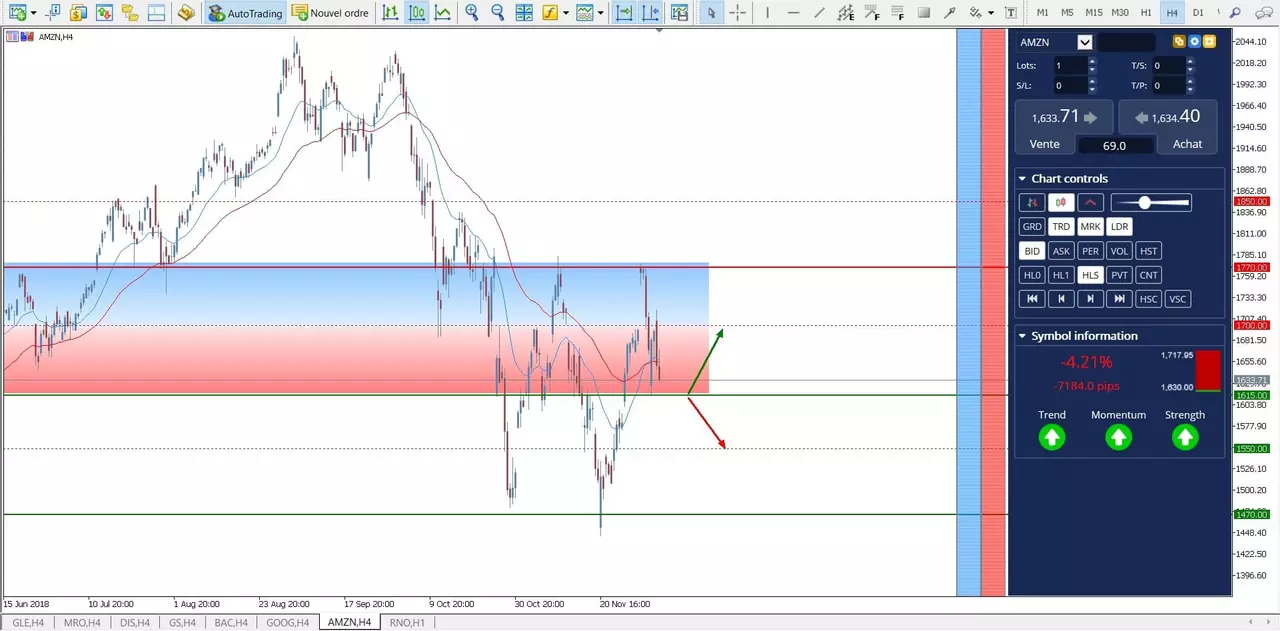The height and width of the screenshot is (631, 1280).
Task: Toggle the HLS levels option
Action: point(1090,275)
